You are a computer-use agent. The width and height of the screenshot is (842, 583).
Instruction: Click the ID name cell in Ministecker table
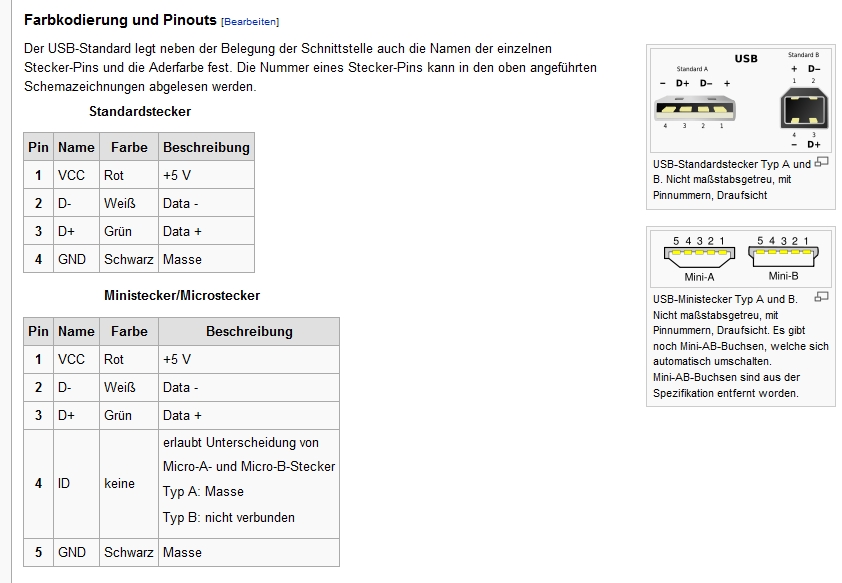[76, 483]
